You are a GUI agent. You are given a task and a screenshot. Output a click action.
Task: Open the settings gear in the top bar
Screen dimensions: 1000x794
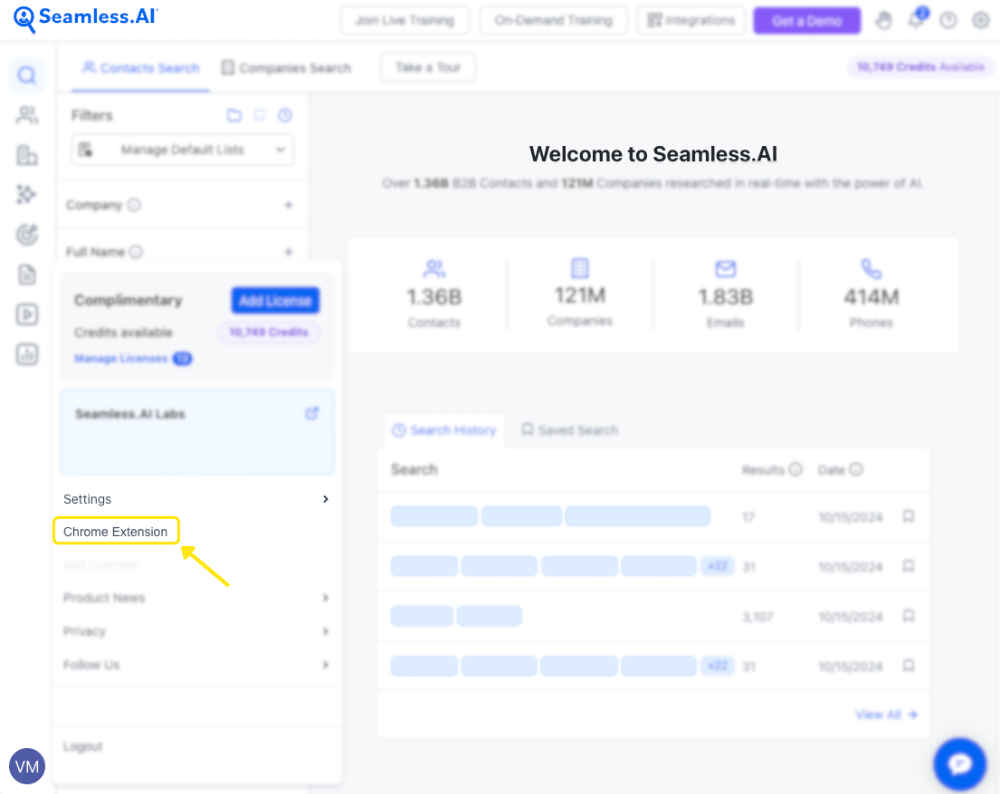[981, 20]
